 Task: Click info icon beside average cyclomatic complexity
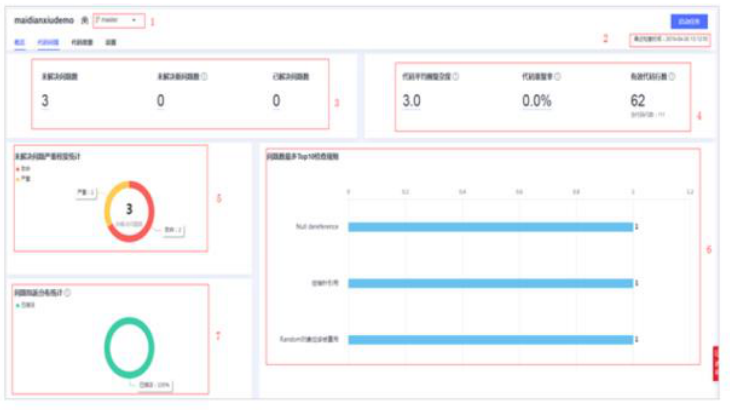456,76
